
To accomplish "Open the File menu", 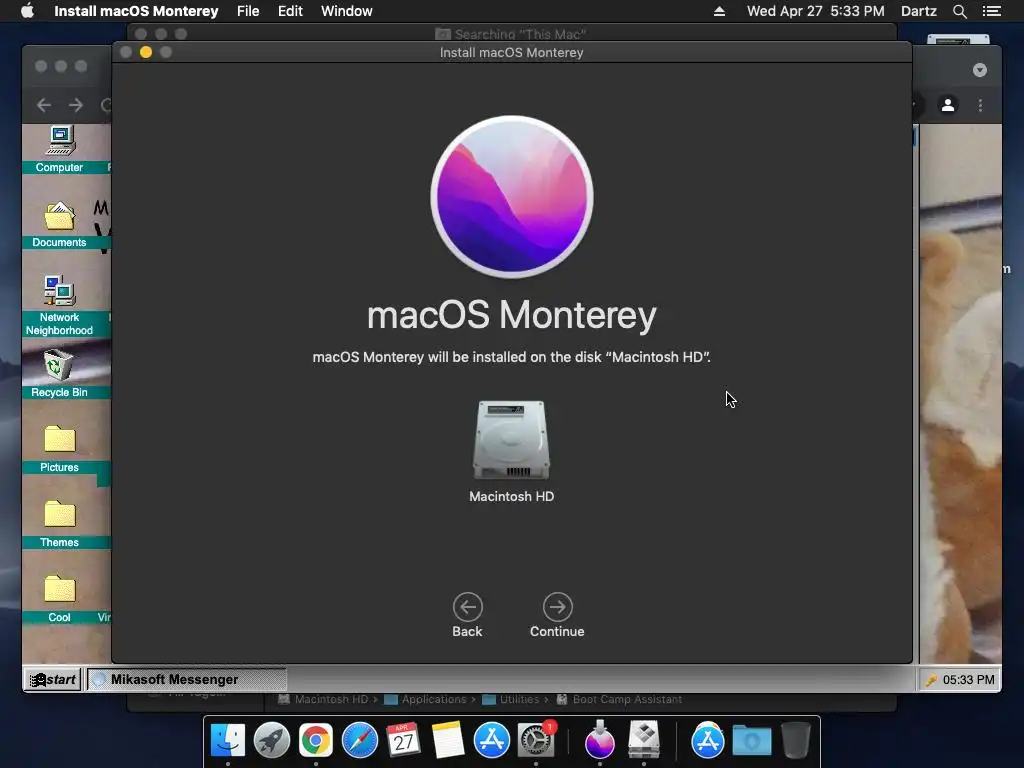I will 248,11.
